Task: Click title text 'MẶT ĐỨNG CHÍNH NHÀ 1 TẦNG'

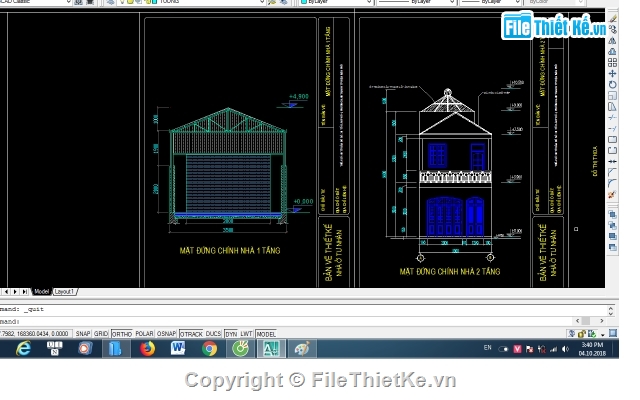Action: (230, 251)
